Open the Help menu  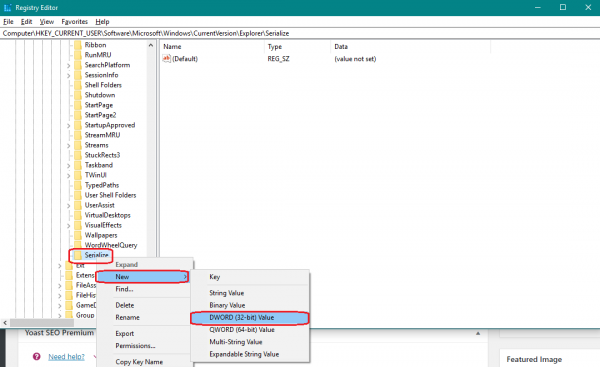(102, 21)
